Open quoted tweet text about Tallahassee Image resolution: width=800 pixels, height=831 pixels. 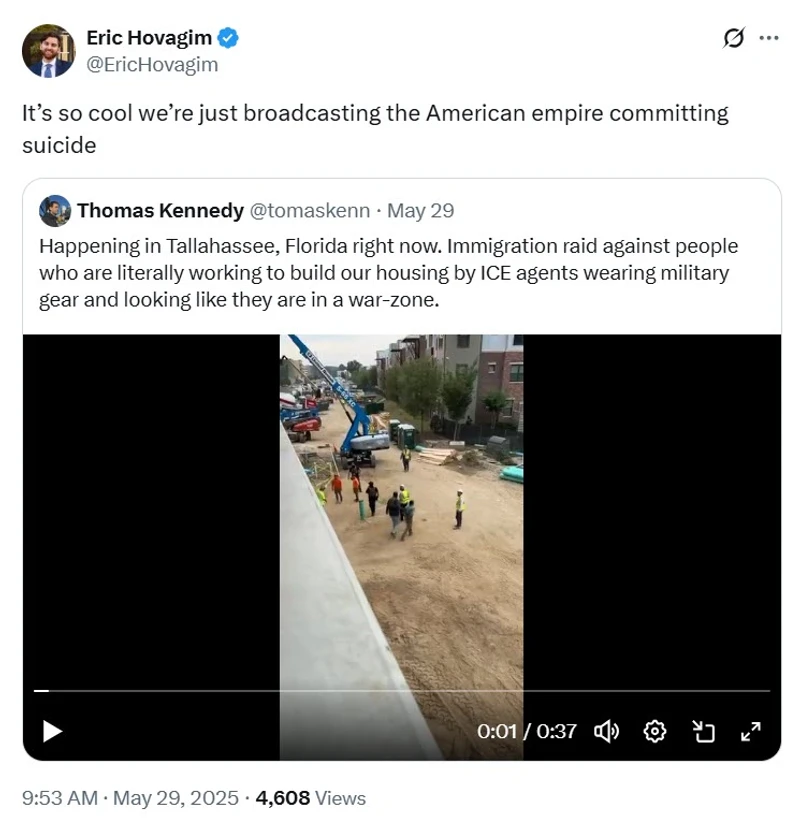390,273
